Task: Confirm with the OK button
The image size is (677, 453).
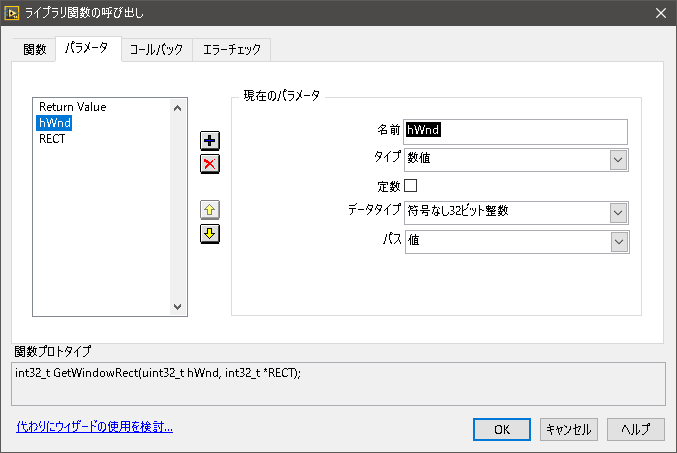Action: (x=502, y=429)
